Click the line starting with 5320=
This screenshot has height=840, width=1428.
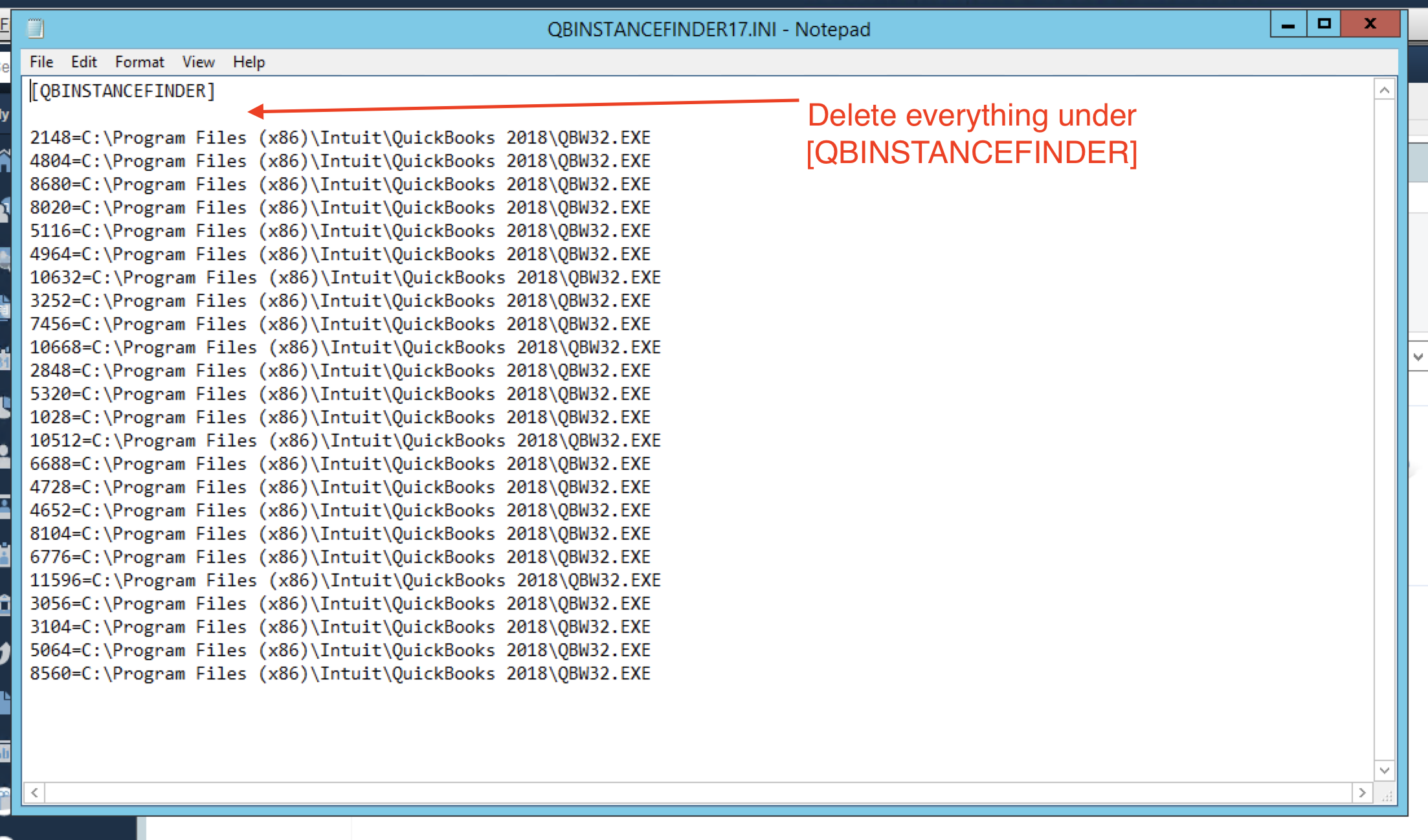pos(340,394)
